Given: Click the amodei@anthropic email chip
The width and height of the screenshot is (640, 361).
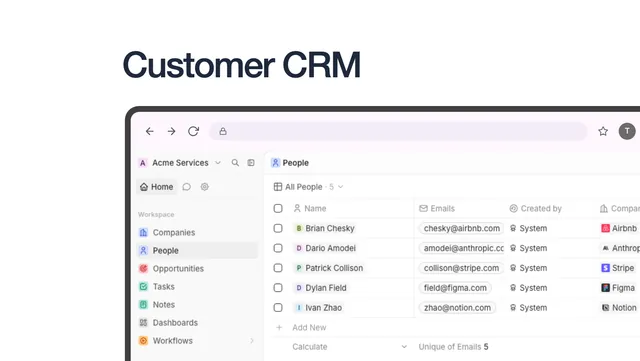Looking at the screenshot, I should 462,248.
